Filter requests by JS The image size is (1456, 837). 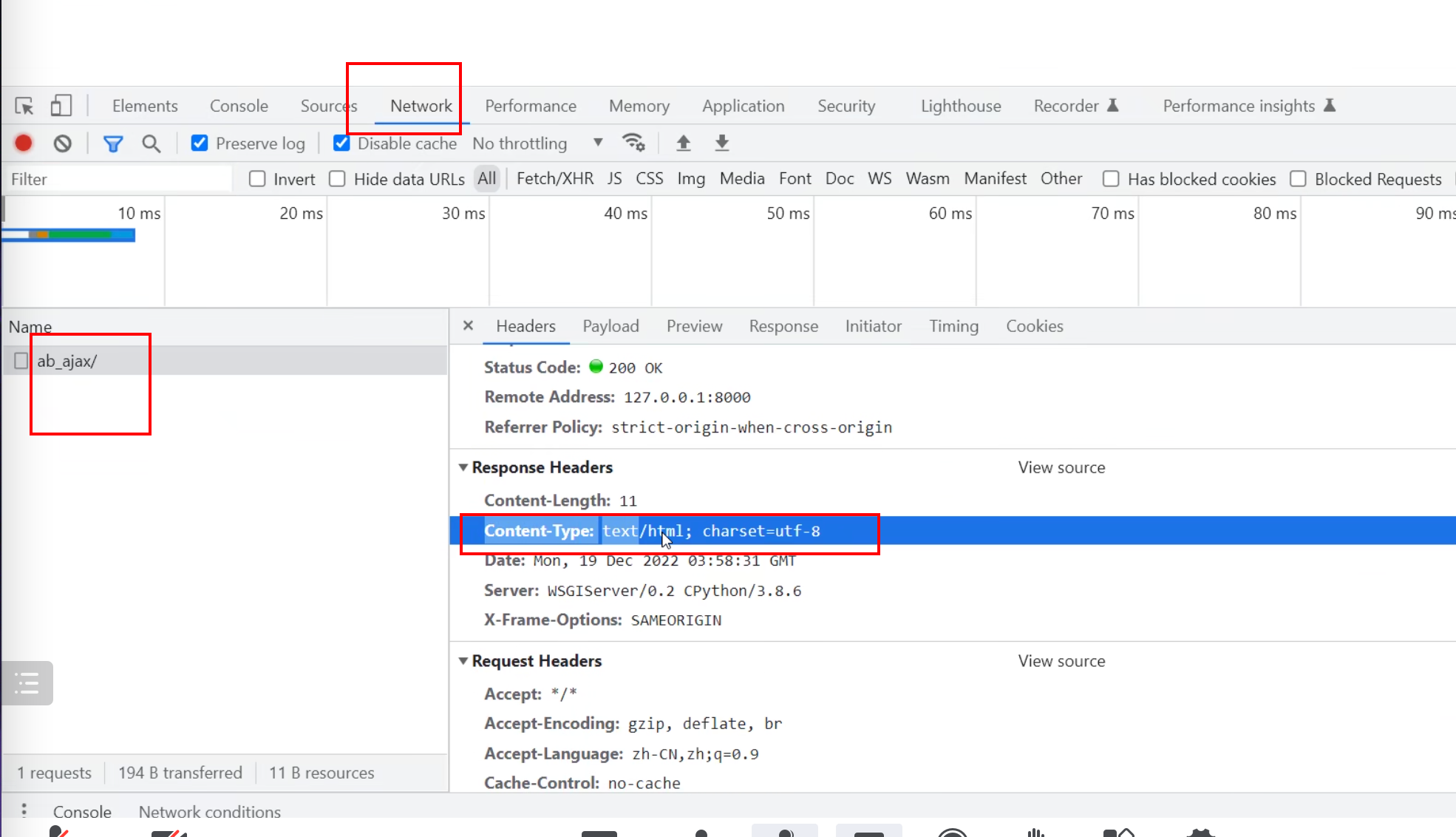tap(614, 178)
